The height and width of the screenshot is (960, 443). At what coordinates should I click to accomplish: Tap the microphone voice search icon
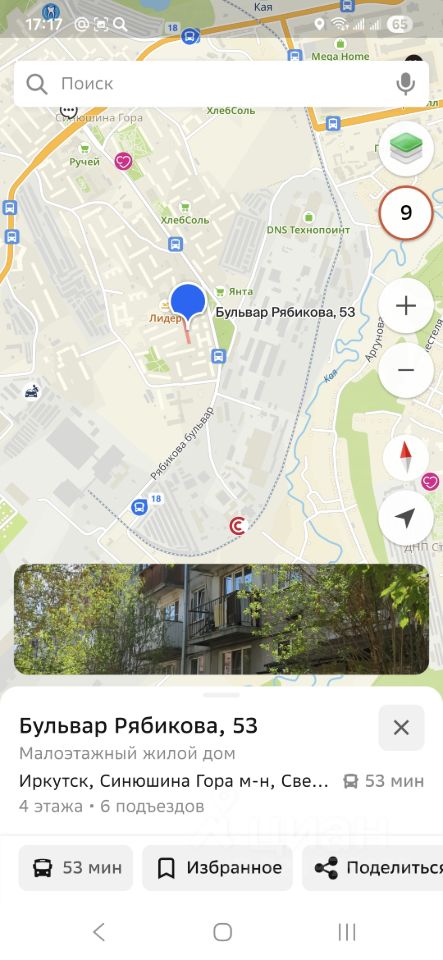tap(405, 83)
